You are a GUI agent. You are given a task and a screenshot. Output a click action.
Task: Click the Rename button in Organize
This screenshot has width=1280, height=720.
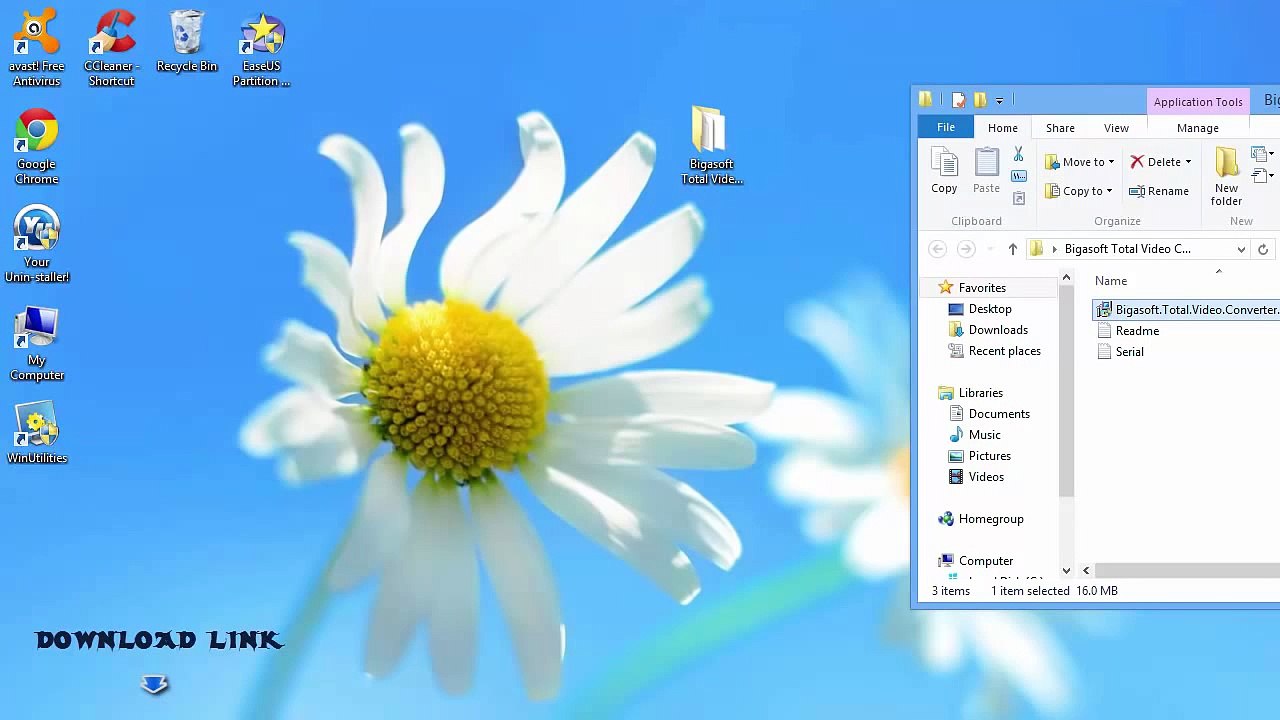tap(1159, 191)
